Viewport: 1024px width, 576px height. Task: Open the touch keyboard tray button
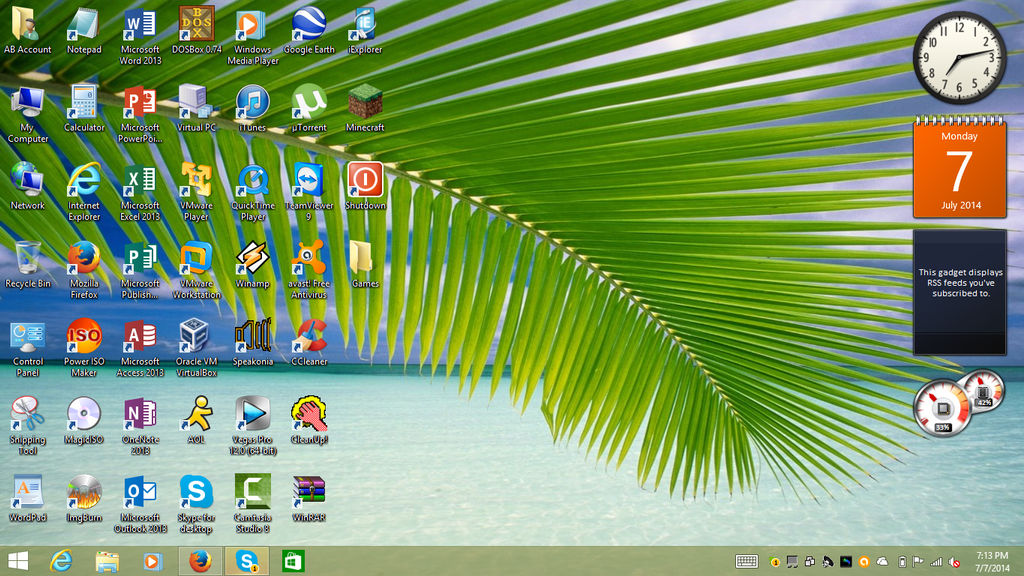point(746,562)
